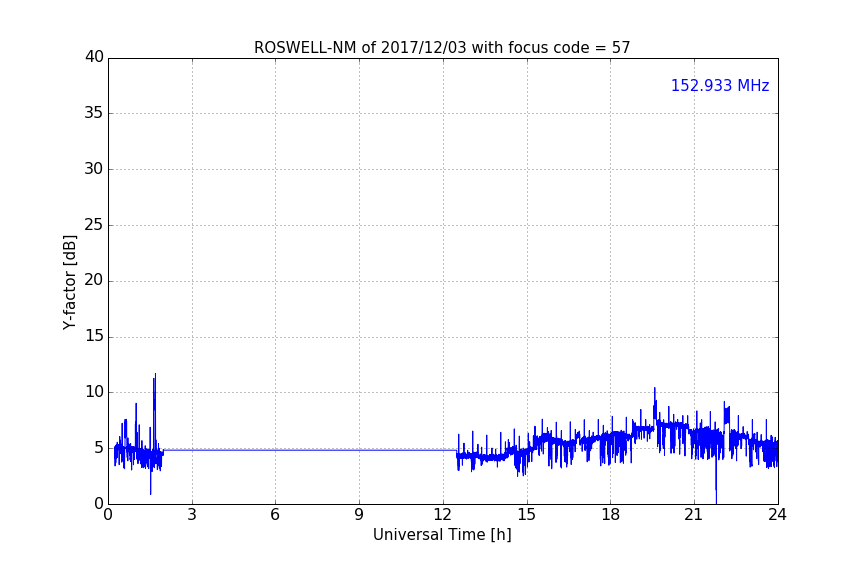
Task: Click the 'Y-factor [dB]' axis label
Action: tap(69, 282)
